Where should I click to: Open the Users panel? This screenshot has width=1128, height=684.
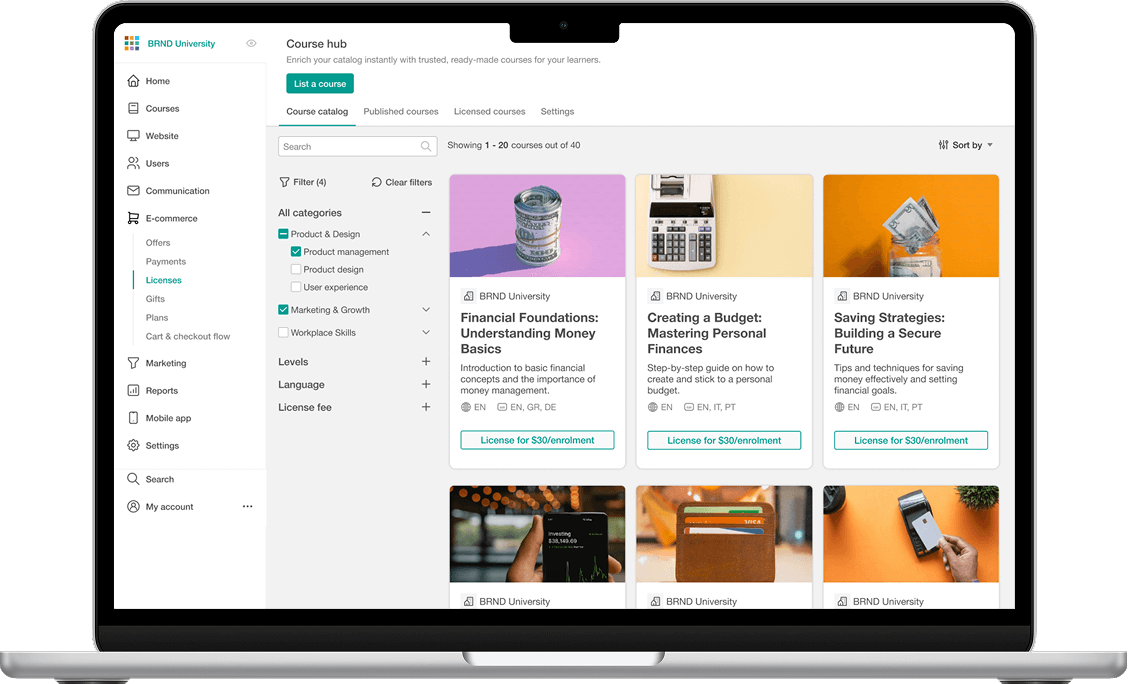click(133, 163)
